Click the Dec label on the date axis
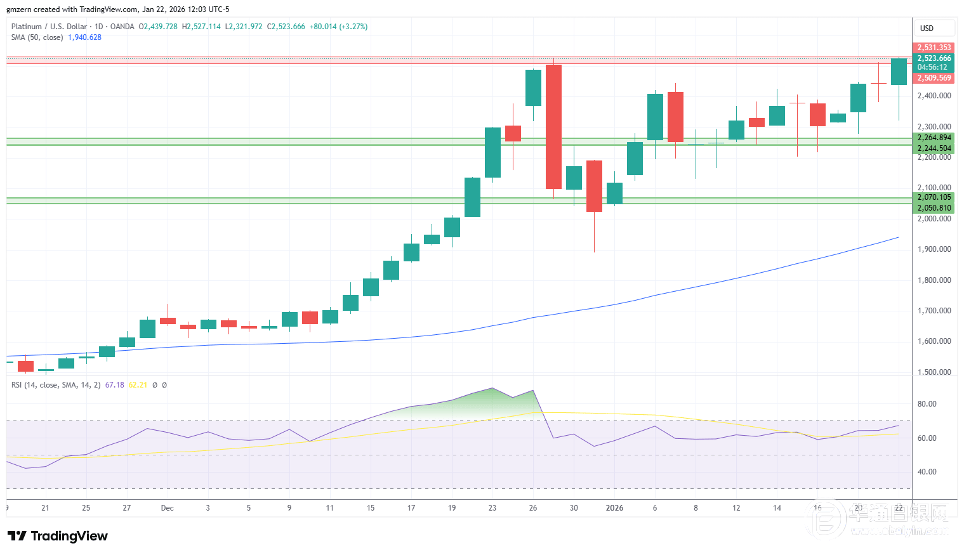Image resolution: width=964 pixels, height=556 pixels. (x=166, y=508)
